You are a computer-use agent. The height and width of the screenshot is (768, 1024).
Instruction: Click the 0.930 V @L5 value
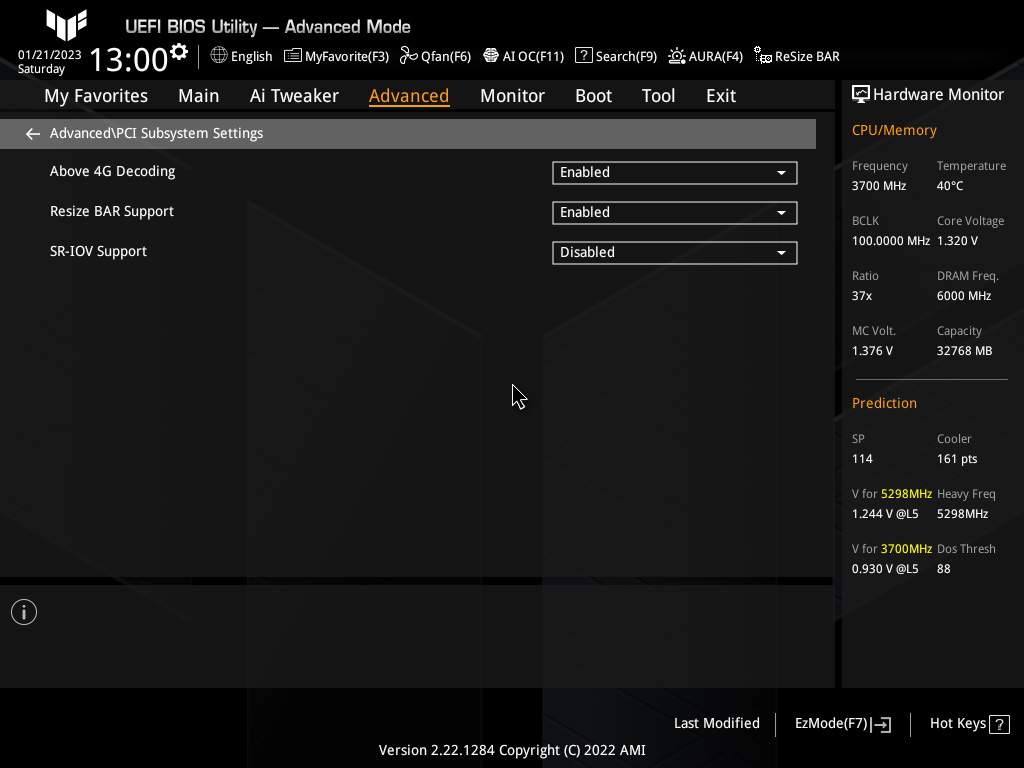pos(885,569)
